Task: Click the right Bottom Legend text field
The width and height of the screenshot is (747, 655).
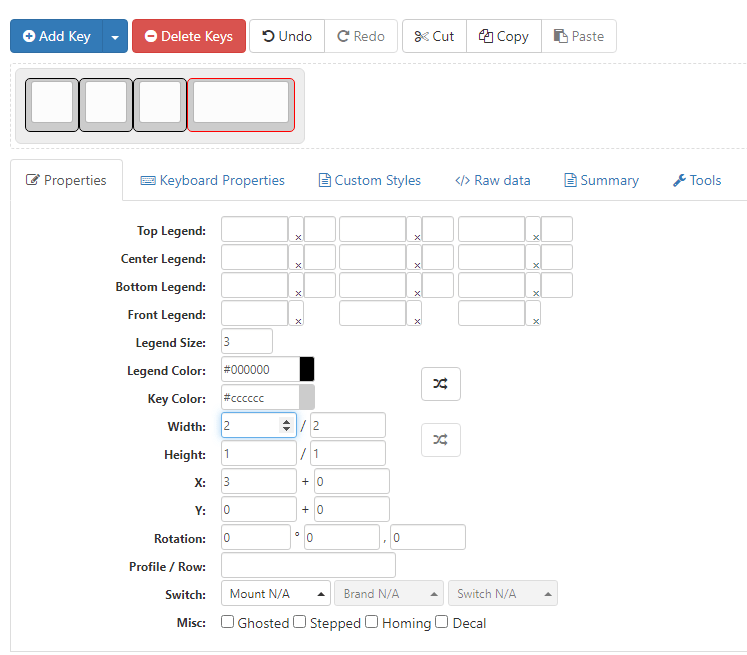Action: (x=492, y=285)
